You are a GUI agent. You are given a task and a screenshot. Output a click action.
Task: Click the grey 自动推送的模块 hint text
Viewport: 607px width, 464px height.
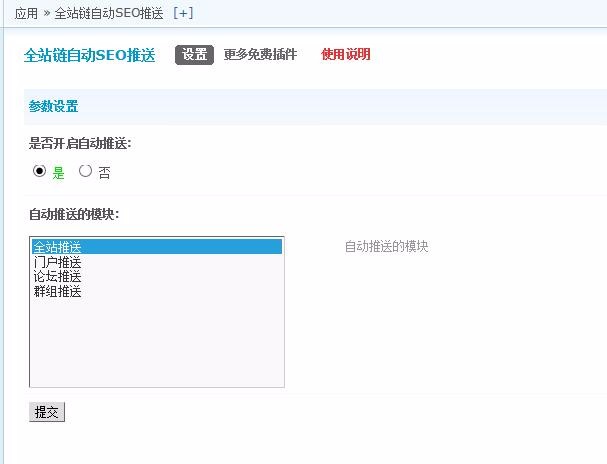[x=386, y=247]
